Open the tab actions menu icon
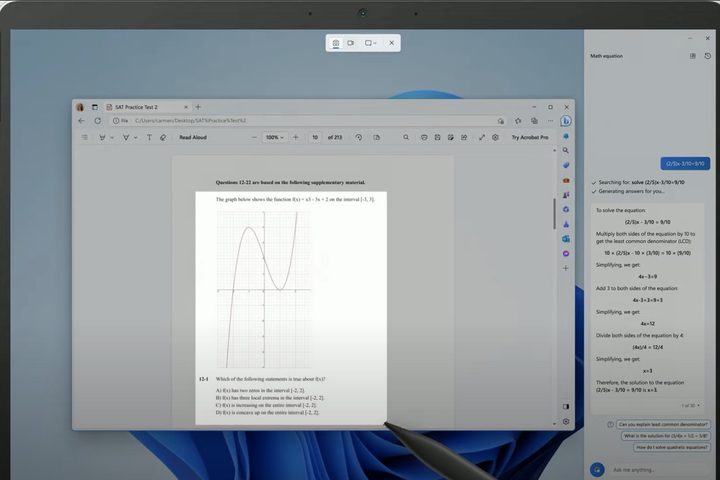This screenshot has height=480, width=720. coord(95,107)
